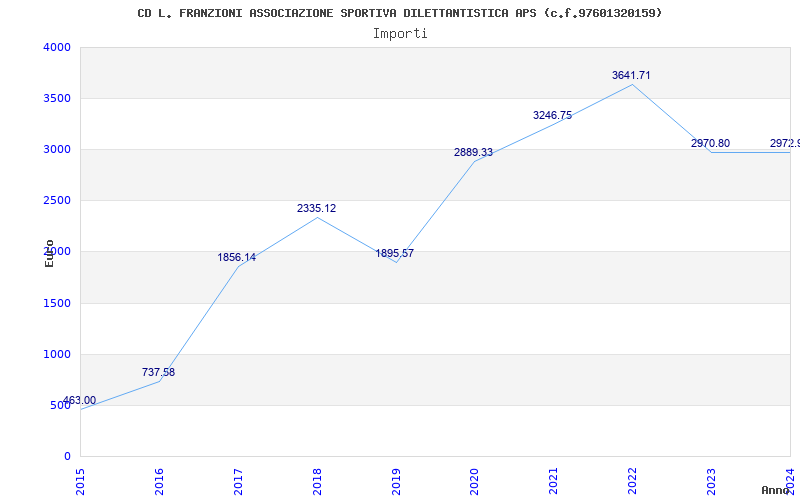Select x-axis year 2016
800x500 pixels.
(x=159, y=481)
